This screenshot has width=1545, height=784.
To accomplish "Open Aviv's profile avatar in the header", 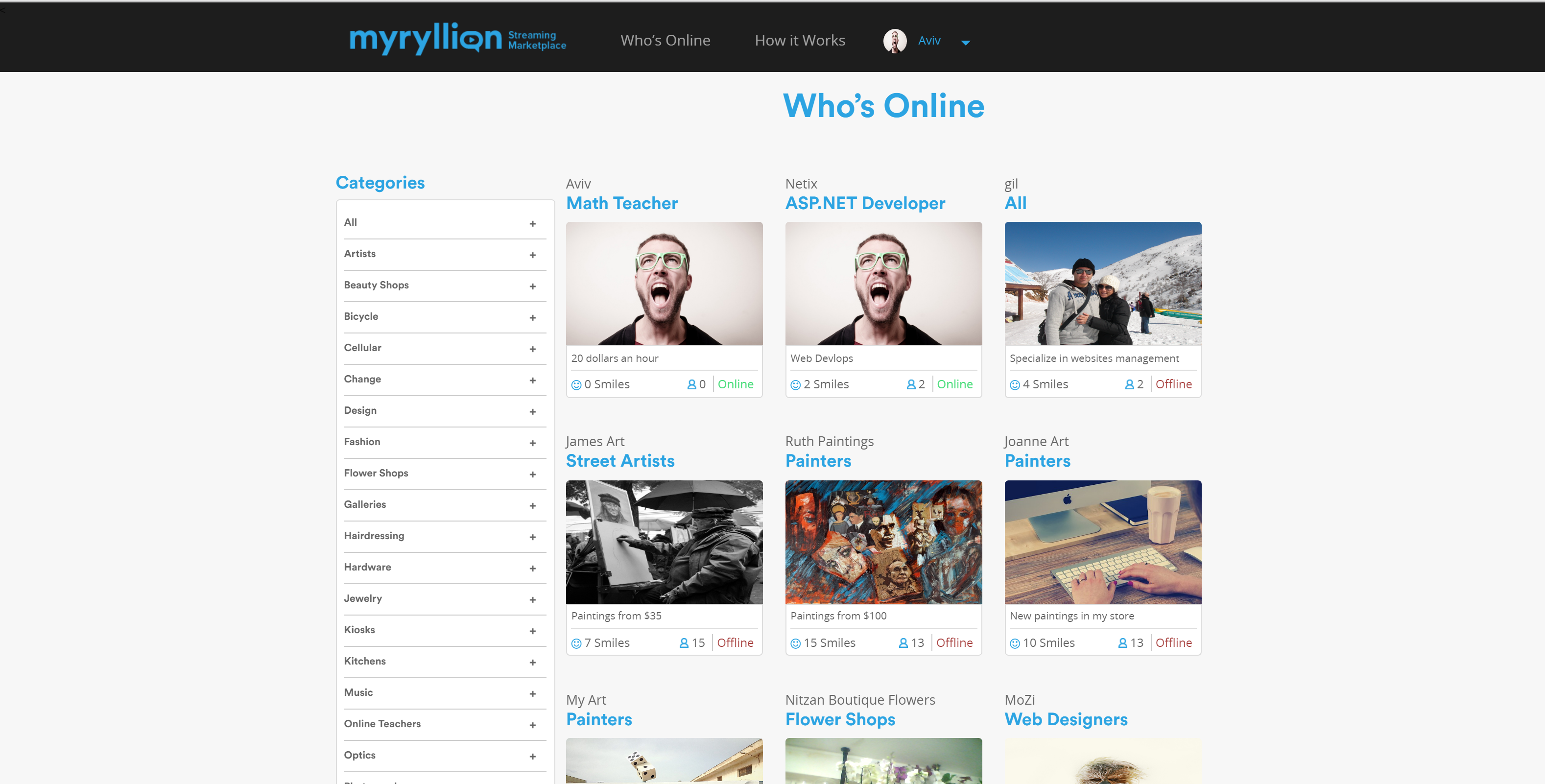I will (895, 41).
